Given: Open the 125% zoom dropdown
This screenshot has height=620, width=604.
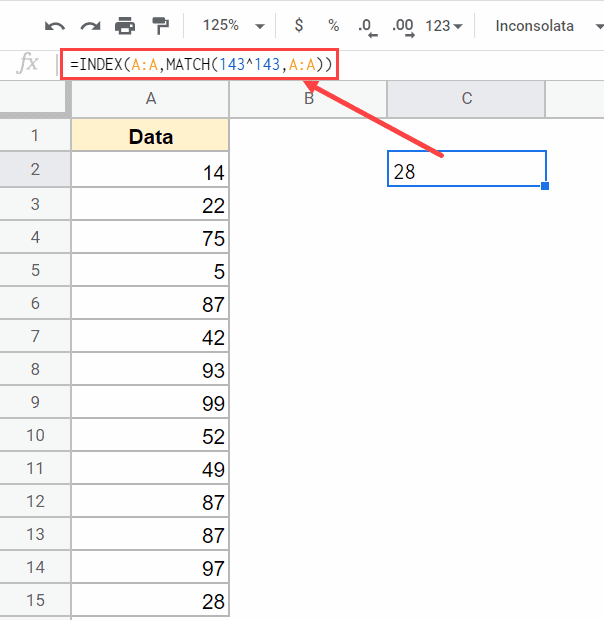Looking at the screenshot, I should click(x=233, y=26).
